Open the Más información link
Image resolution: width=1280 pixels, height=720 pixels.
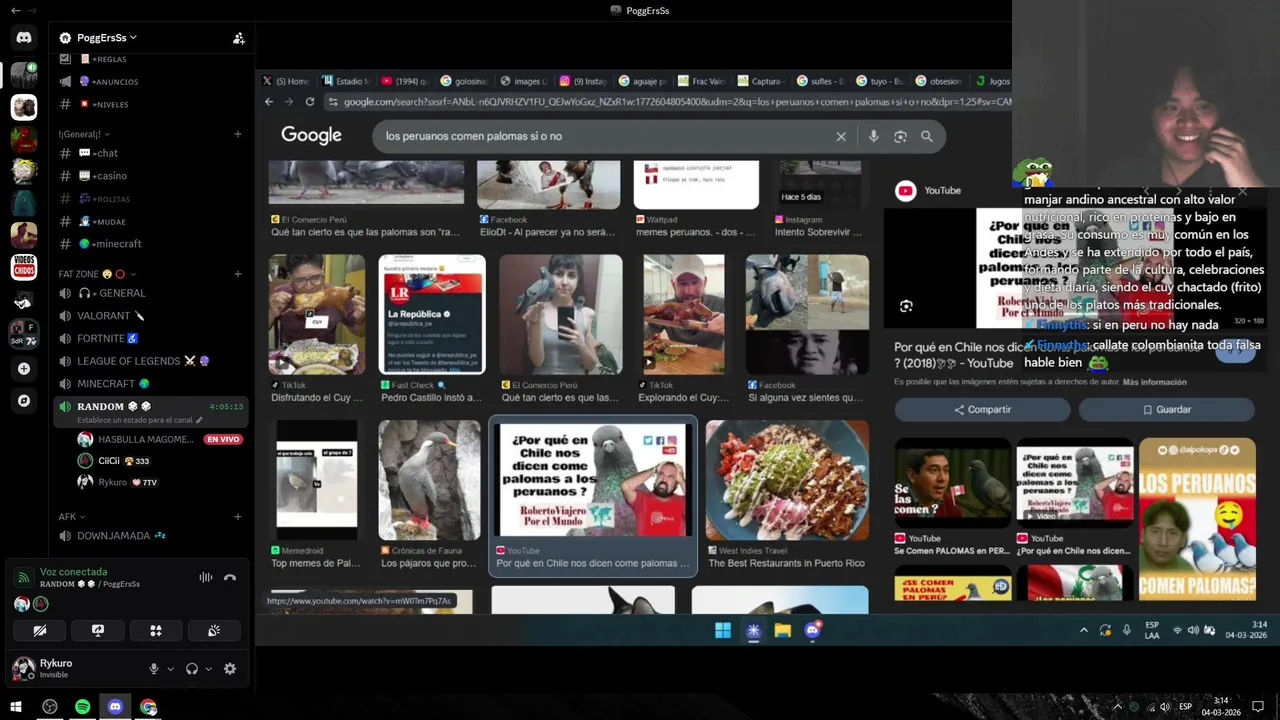pos(1154,382)
